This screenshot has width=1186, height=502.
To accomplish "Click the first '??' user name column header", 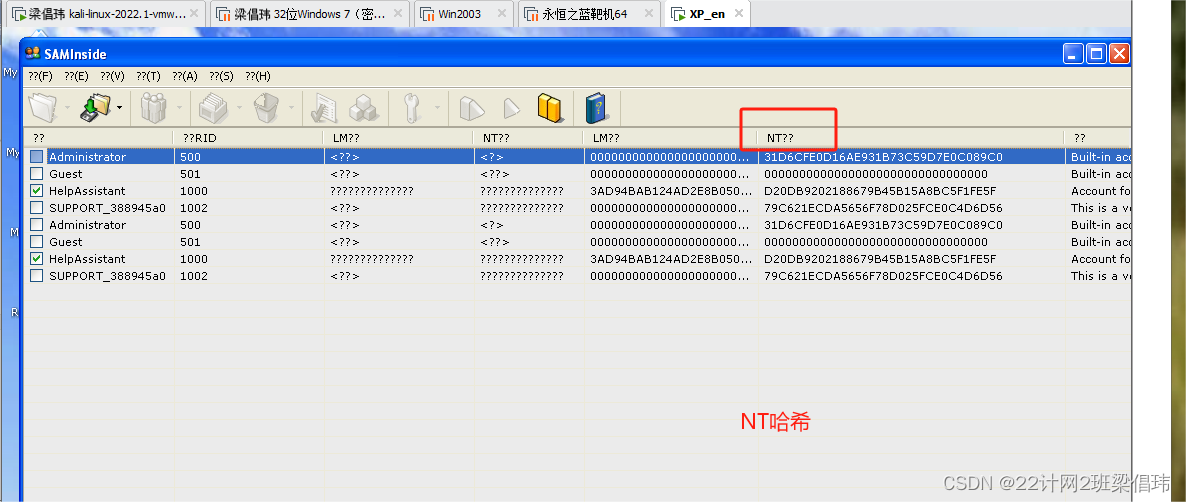I will tap(99, 138).
